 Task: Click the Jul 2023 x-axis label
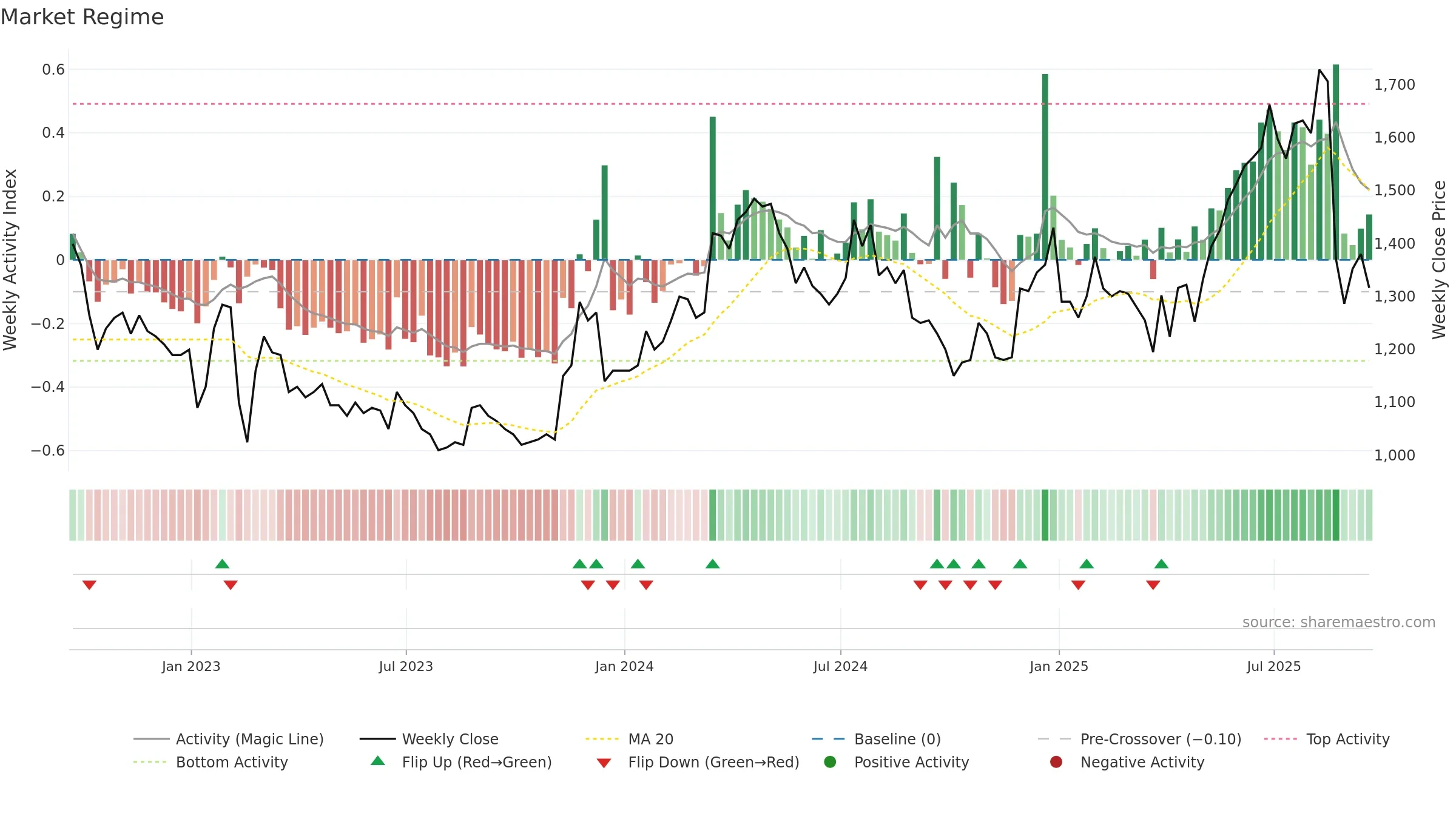pyautogui.click(x=406, y=666)
